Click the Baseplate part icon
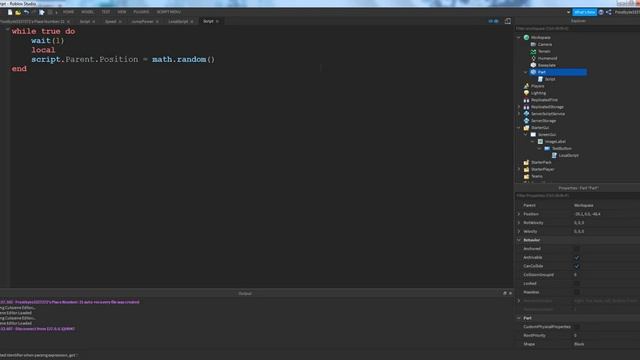 pos(533,65)
